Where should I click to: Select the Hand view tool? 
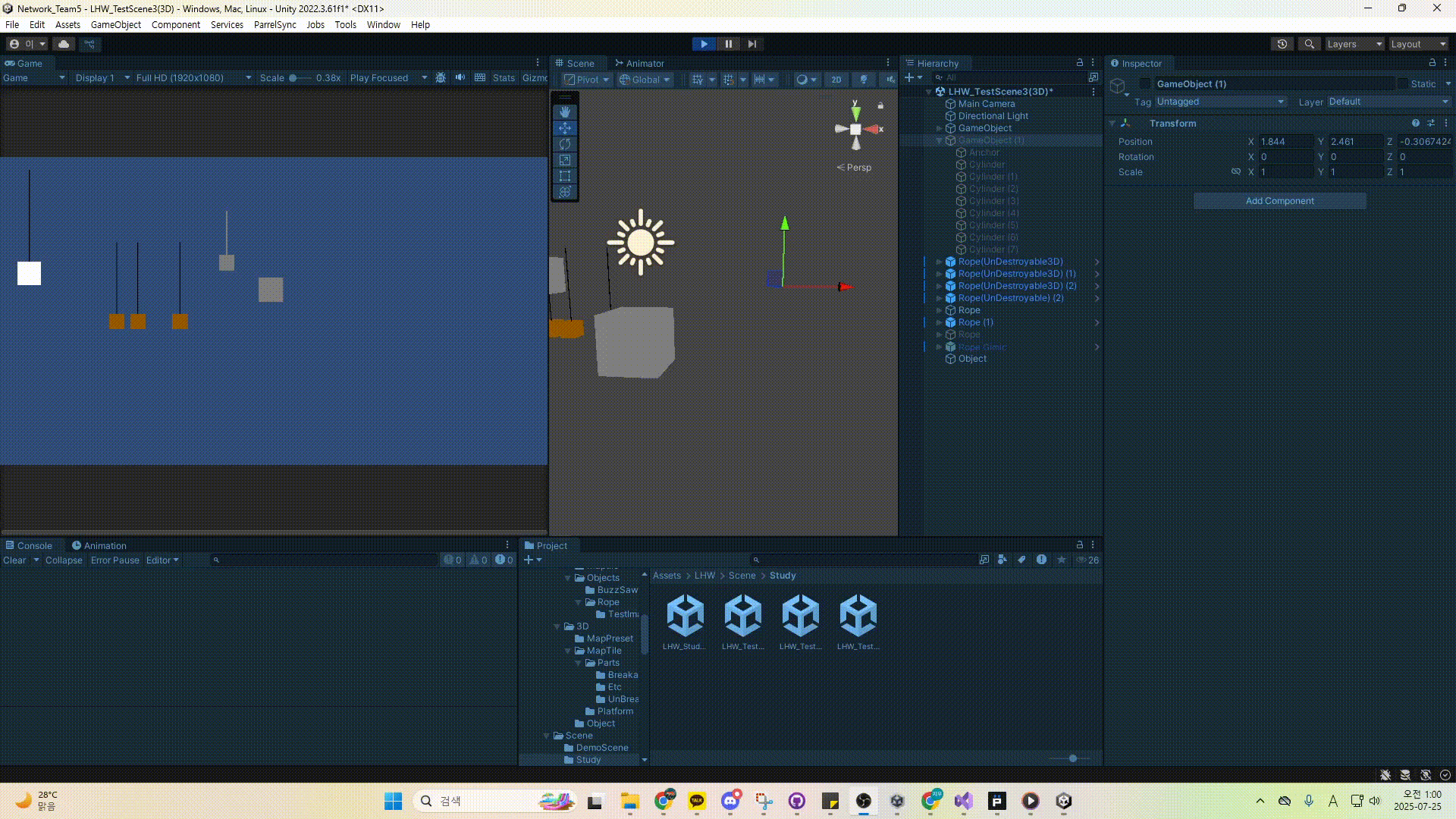(x=564, y=111)
